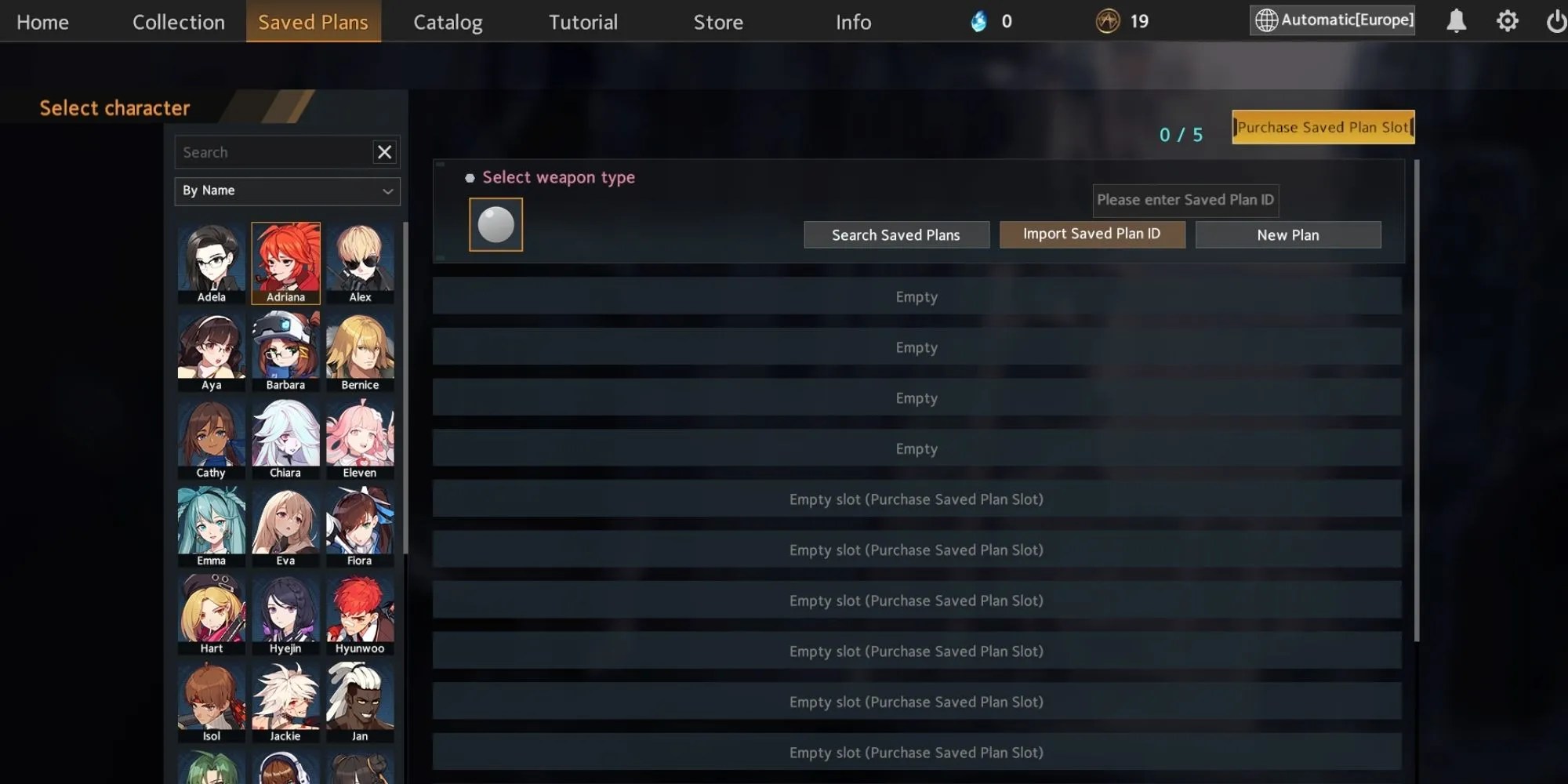This screenshot has height=784, width=1568.
Task: Select Adriana character portrait
Action: coord(285,263)
